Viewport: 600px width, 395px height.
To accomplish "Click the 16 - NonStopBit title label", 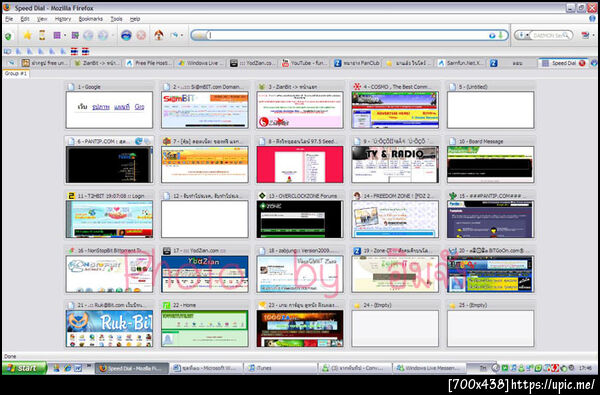I will [110, 251].
